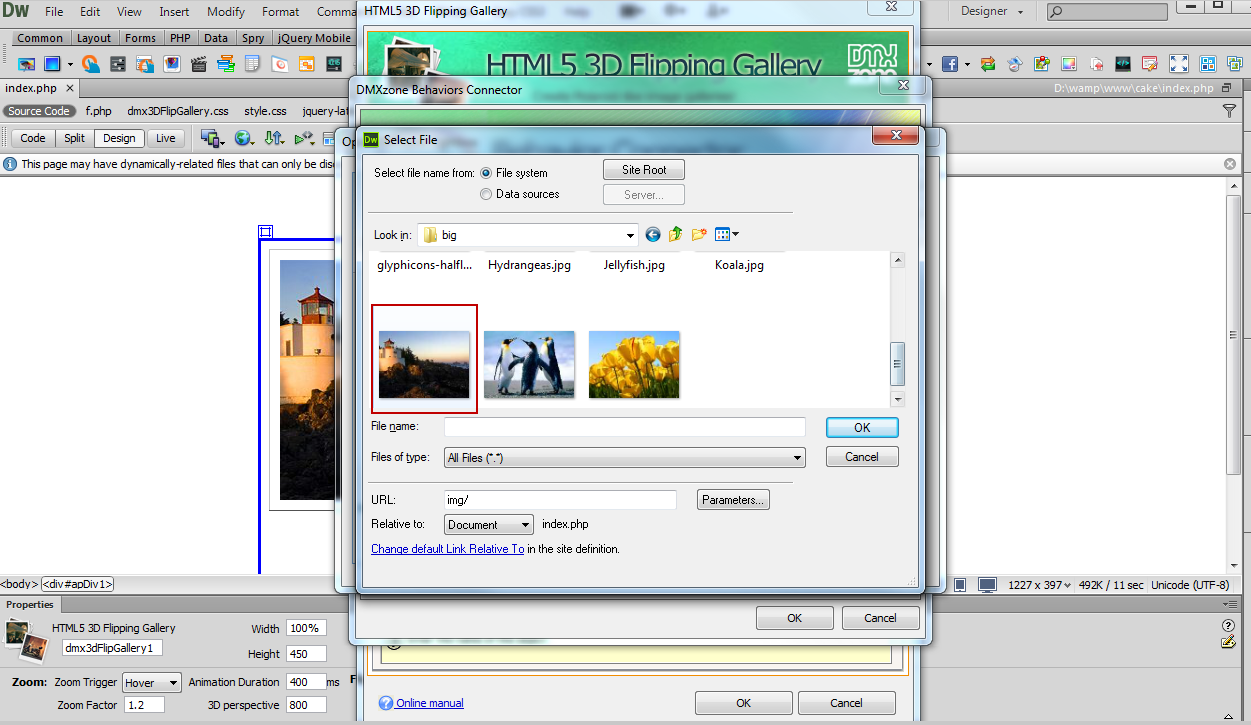The image size is (1251, 725).
Task: Switch to Code view
Action: (33, 139)
